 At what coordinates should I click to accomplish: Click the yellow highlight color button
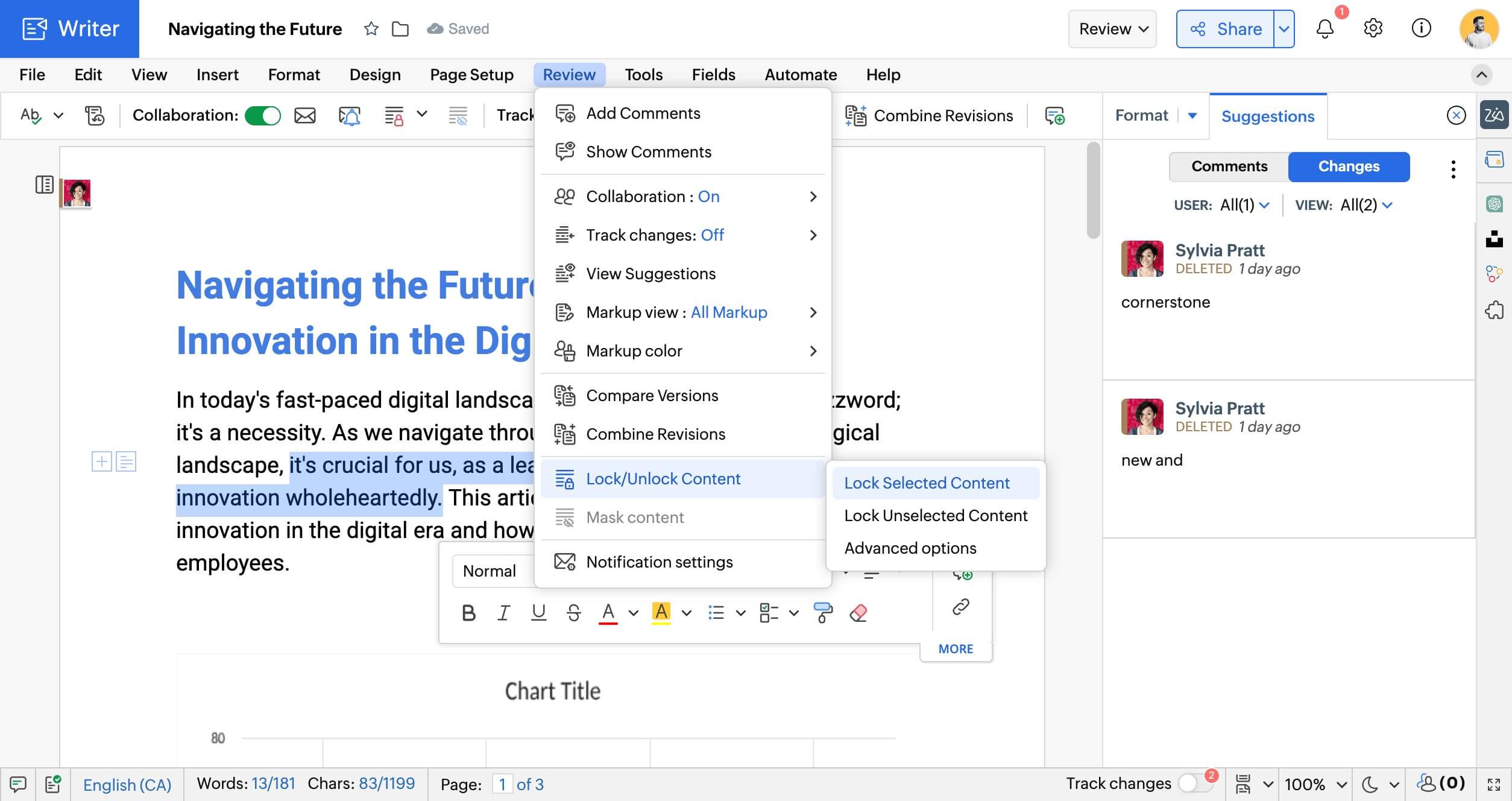(x=661, y=613)
